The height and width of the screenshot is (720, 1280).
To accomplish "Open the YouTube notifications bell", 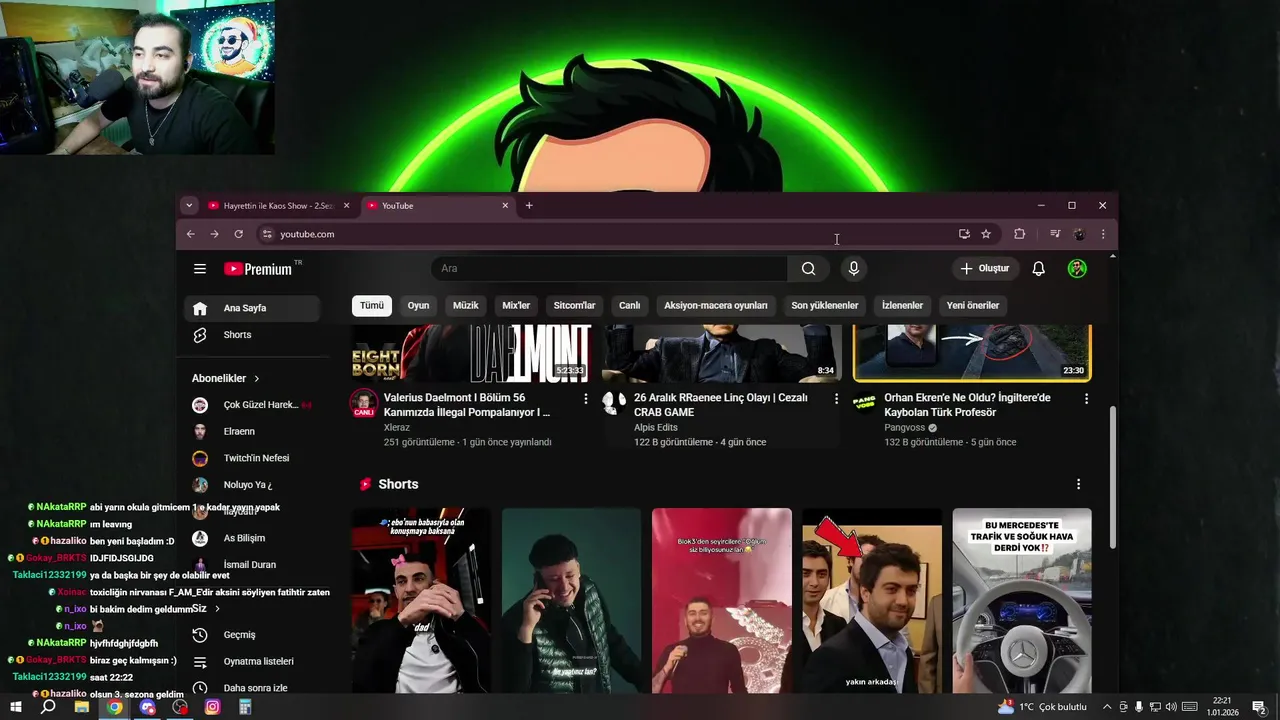I will pyautogui.click(x=1038, y=268).
